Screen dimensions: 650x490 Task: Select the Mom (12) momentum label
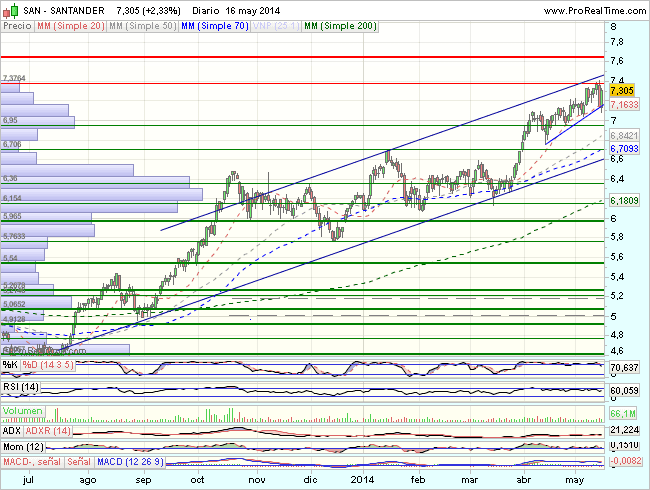pos(24,444)
